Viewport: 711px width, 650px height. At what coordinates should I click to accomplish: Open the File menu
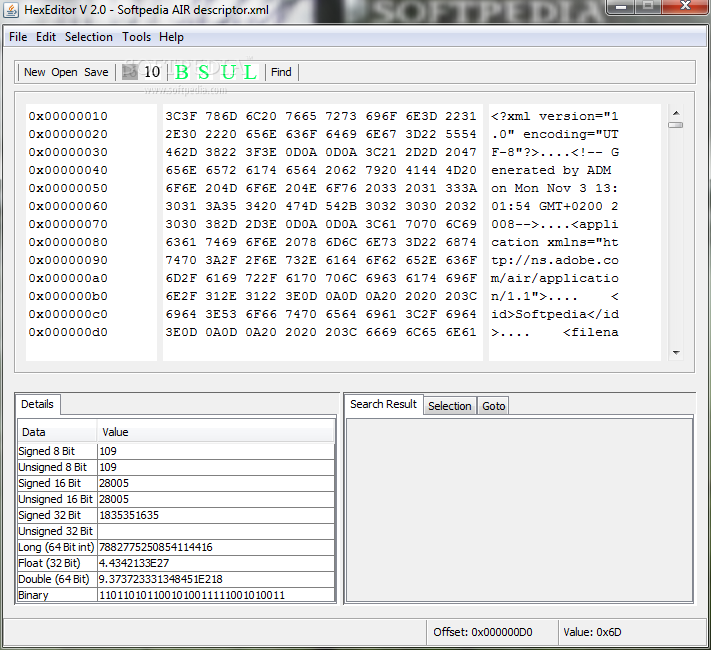18,37
